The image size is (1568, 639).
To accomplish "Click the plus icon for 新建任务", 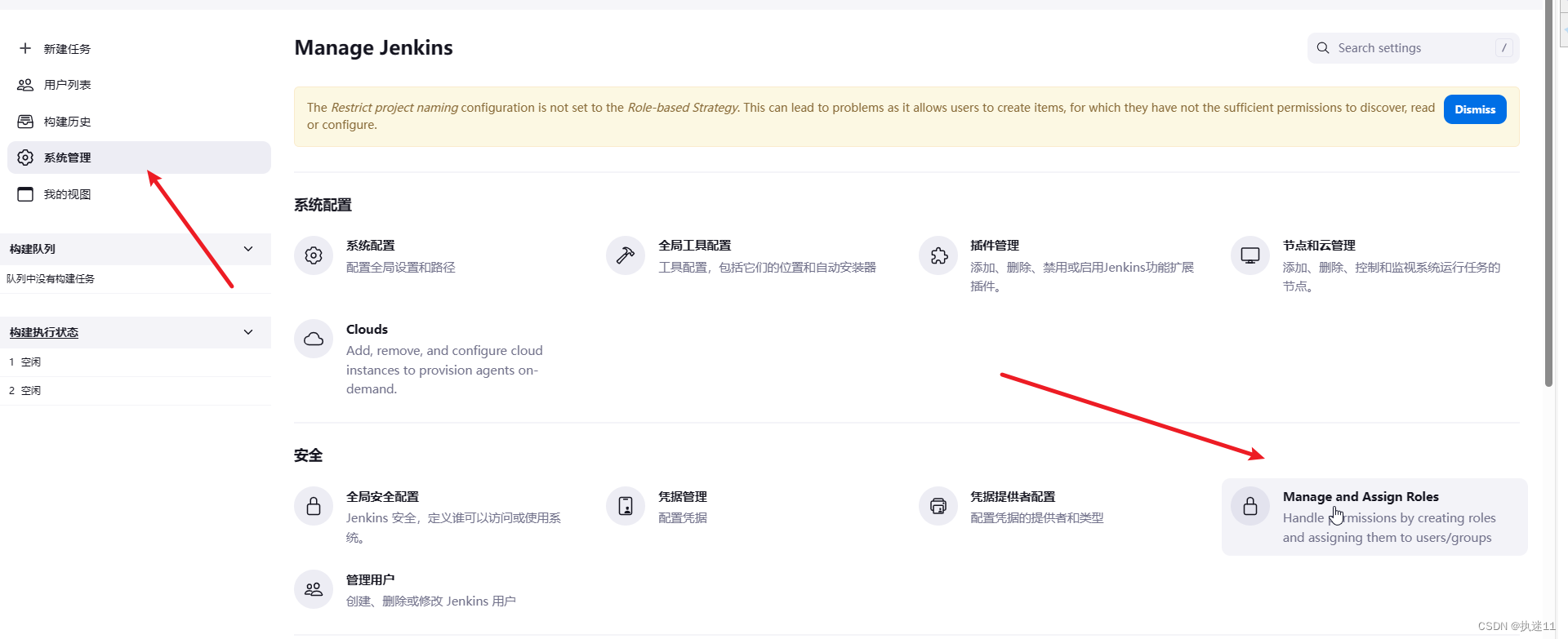I will 25,48.
